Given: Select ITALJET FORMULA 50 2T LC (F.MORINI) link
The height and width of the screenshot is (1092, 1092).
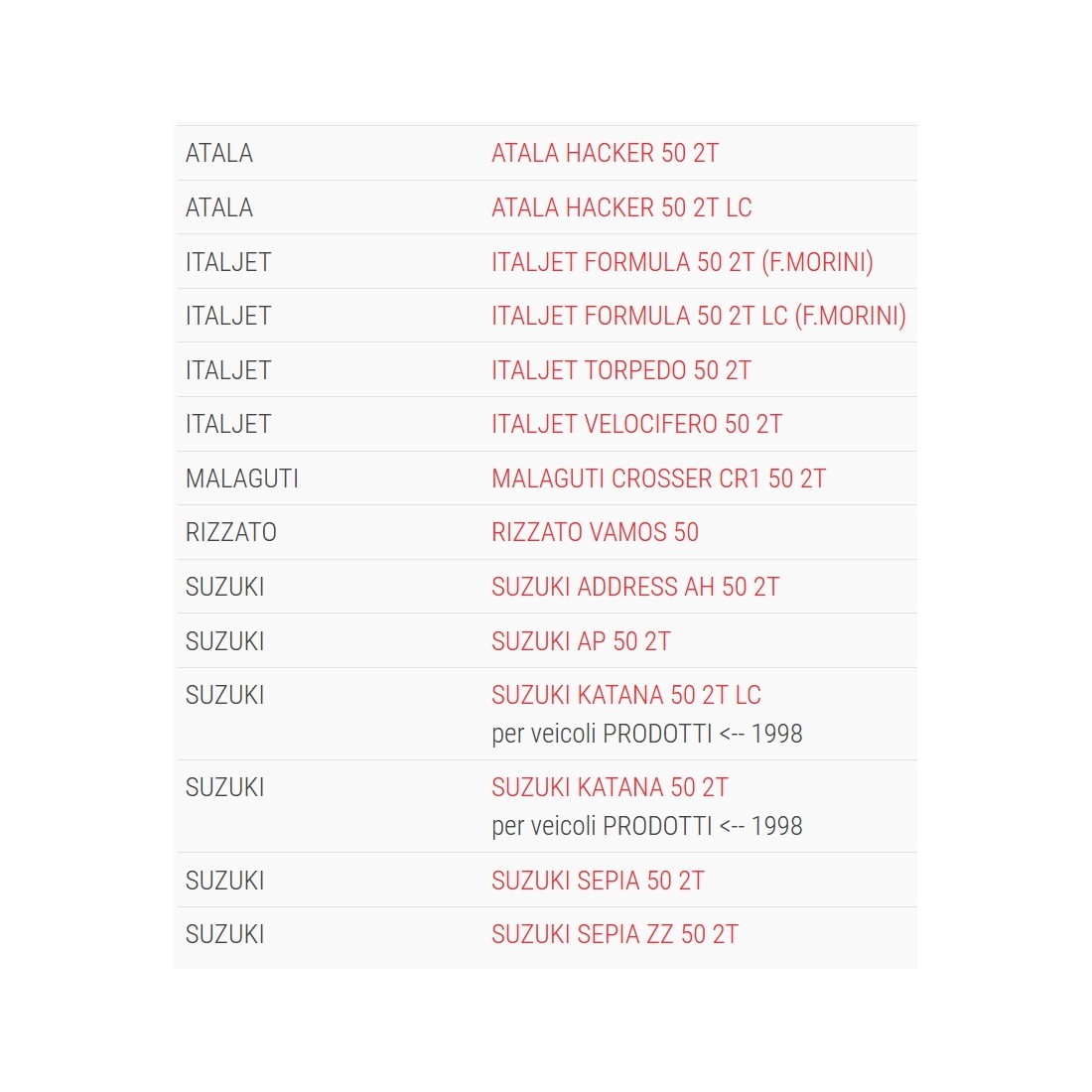Looking at the screenshot, I should pos(698,316).
